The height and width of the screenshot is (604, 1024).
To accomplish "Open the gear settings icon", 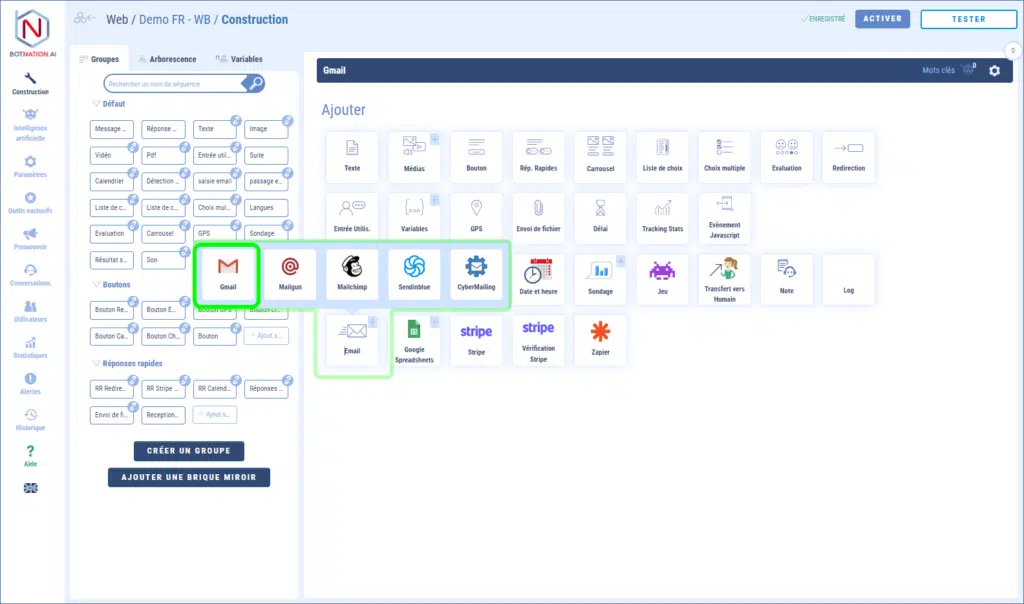I will (994, 71).
